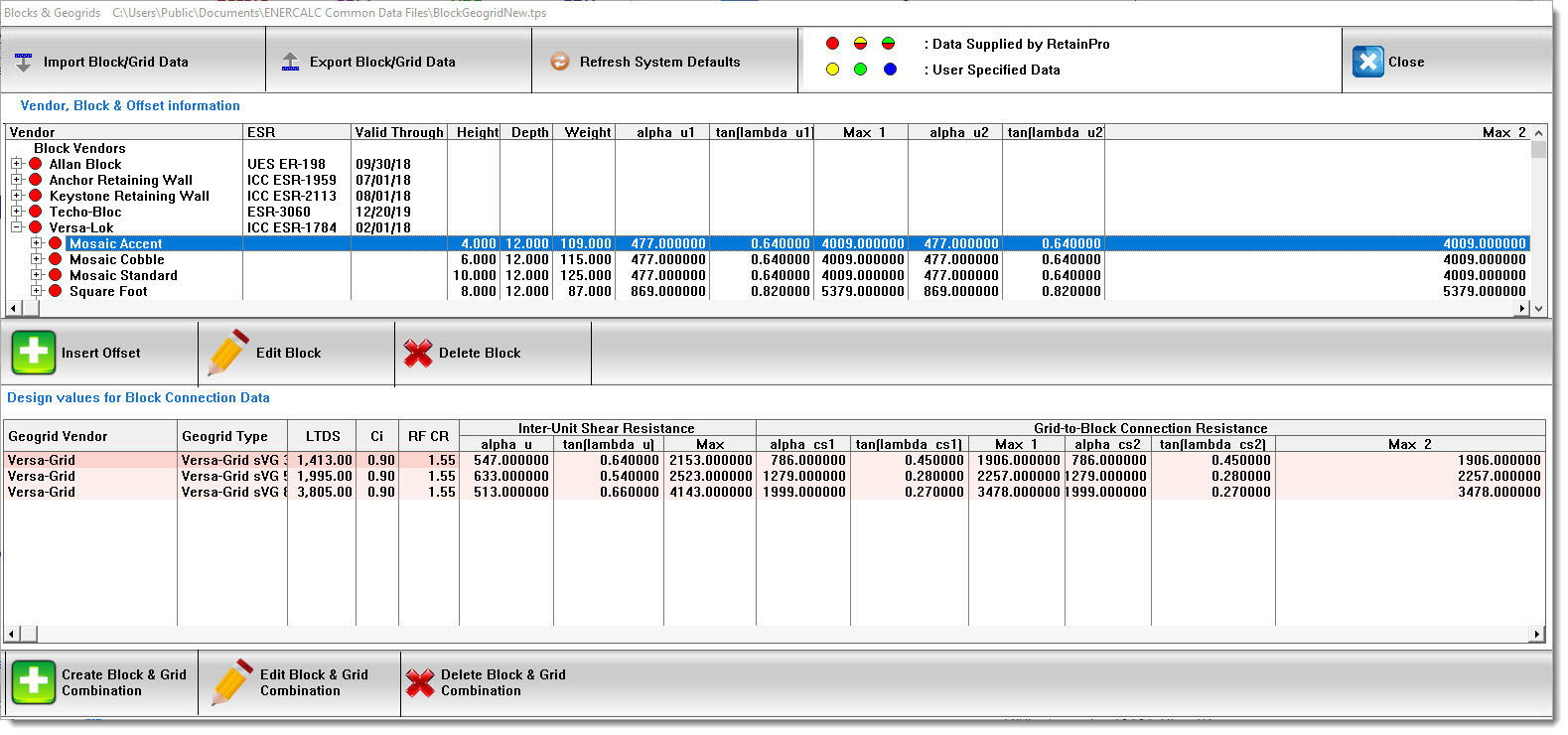Collapse the Versa-Lok vendor node
Viewport: 1568px width, 735px height.
[x=16, y=227]
